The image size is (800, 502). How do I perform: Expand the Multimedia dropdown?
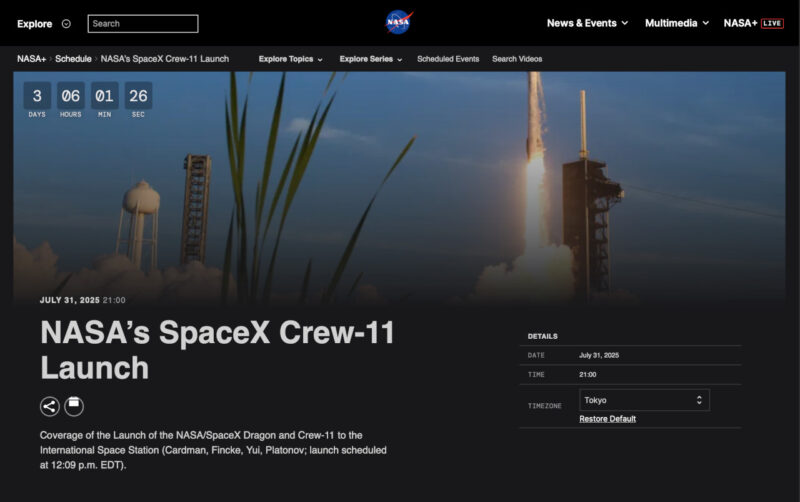coord(677,23)
